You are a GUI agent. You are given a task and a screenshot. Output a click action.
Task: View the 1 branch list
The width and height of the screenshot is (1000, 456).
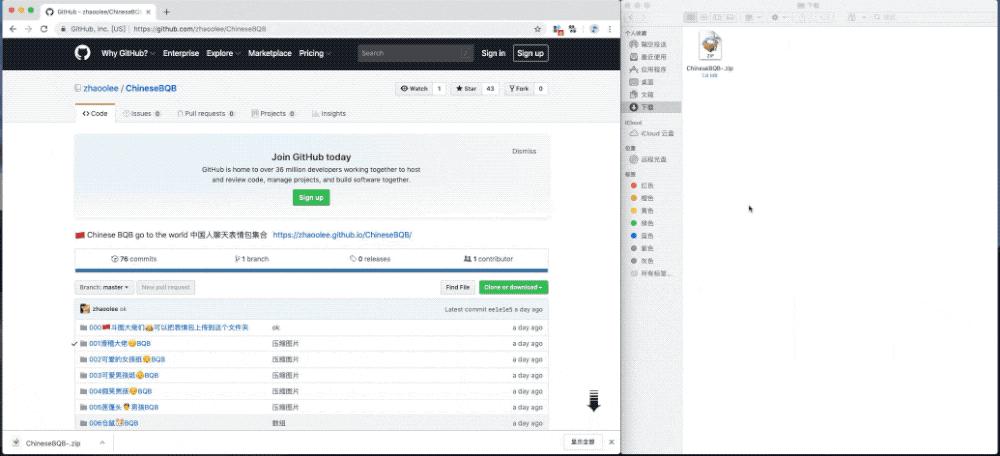(x=251, y=259)
